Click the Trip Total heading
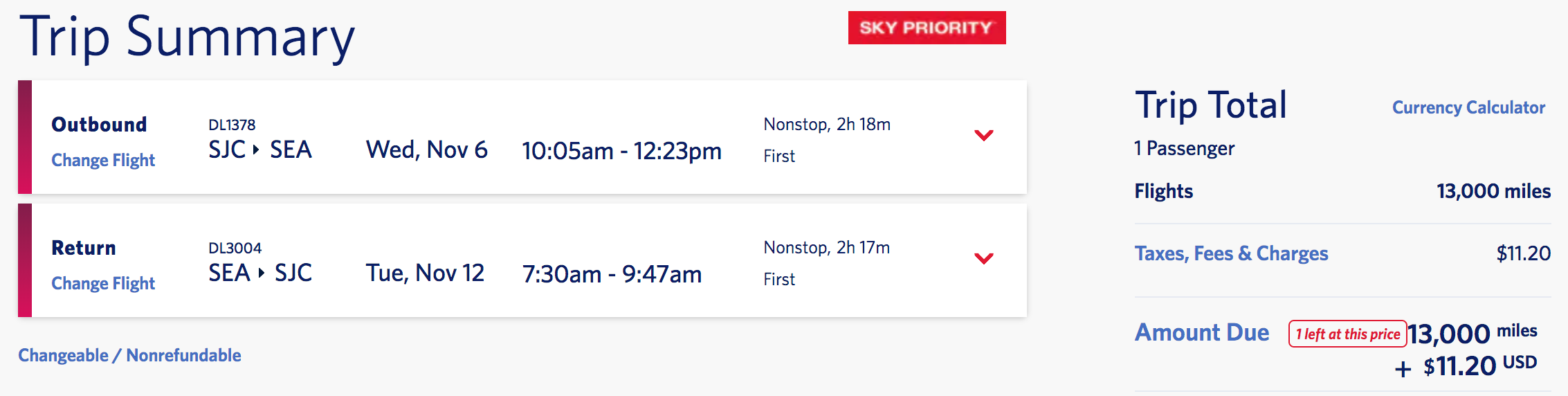 click(x=1210, y=106)
